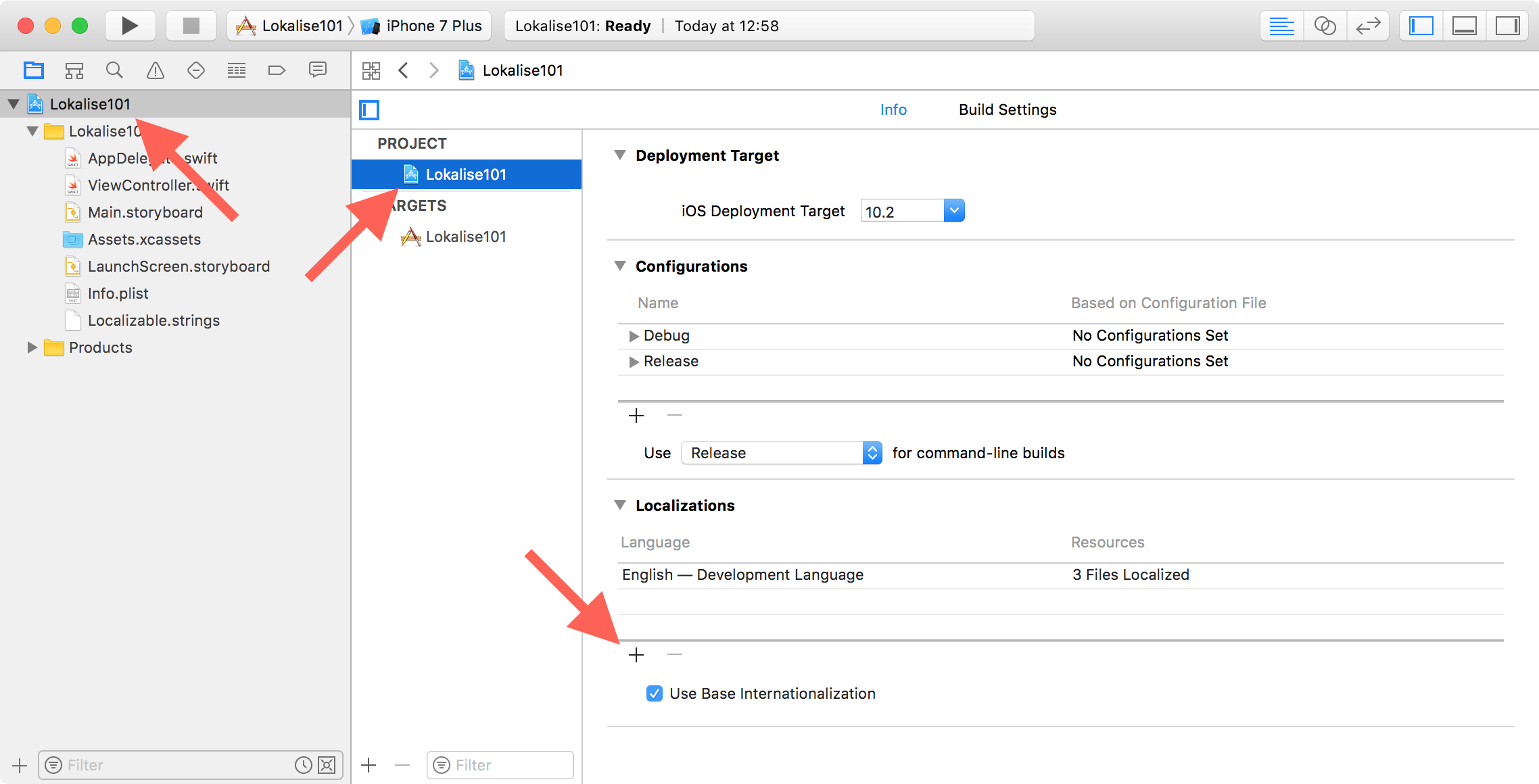Image resolution: width=1539 pixels, height=784 pixels.
Task: Open the related items grid menu
Action: pyautogui.click(x=371, y=70)
